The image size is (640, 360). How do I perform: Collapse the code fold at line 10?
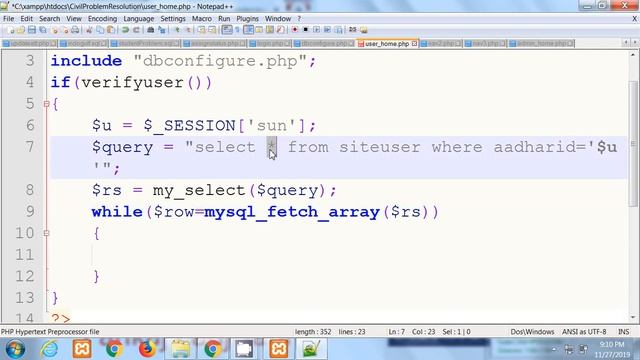46,233
